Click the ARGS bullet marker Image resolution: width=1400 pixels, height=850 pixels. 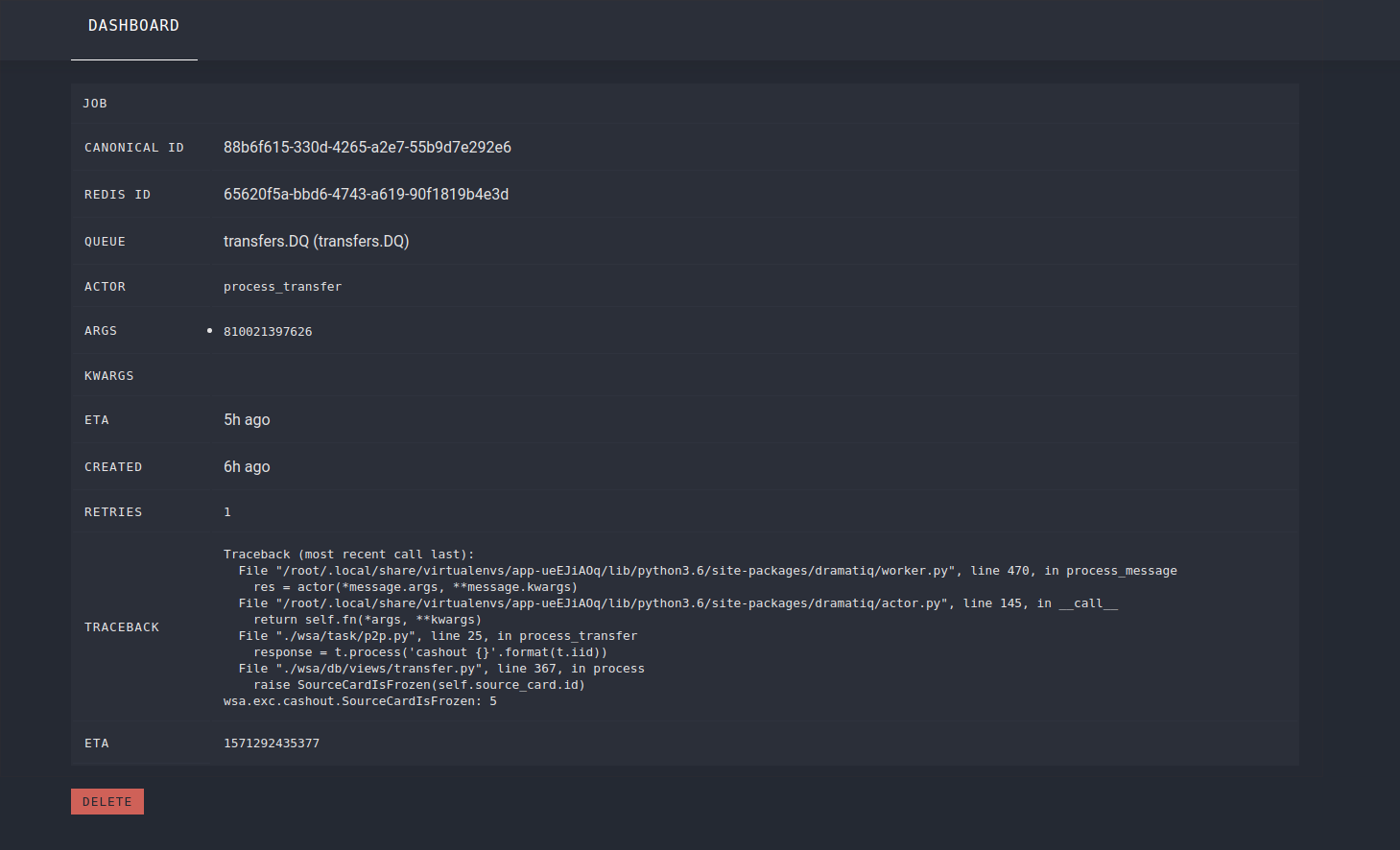209,330
